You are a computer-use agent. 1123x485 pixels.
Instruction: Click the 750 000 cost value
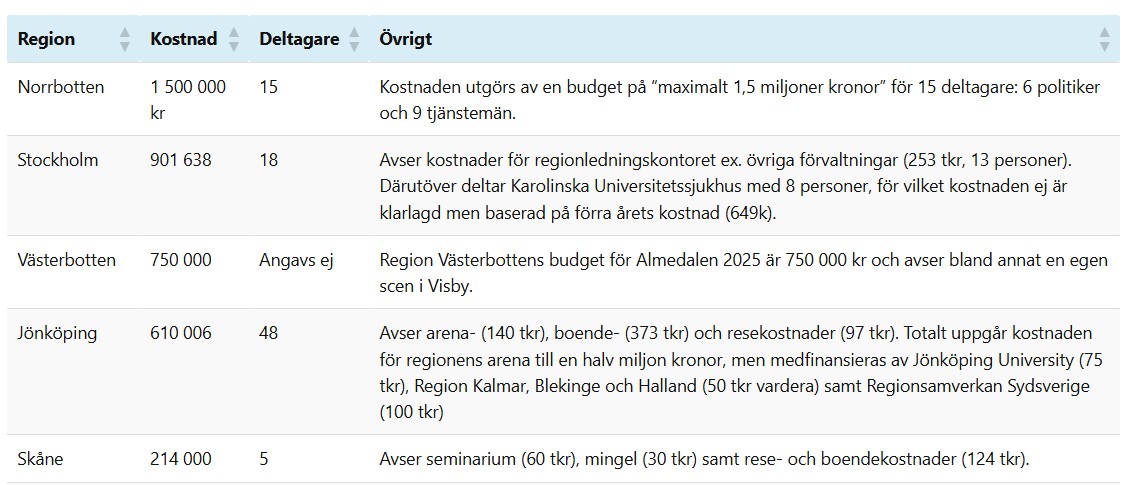181,260
